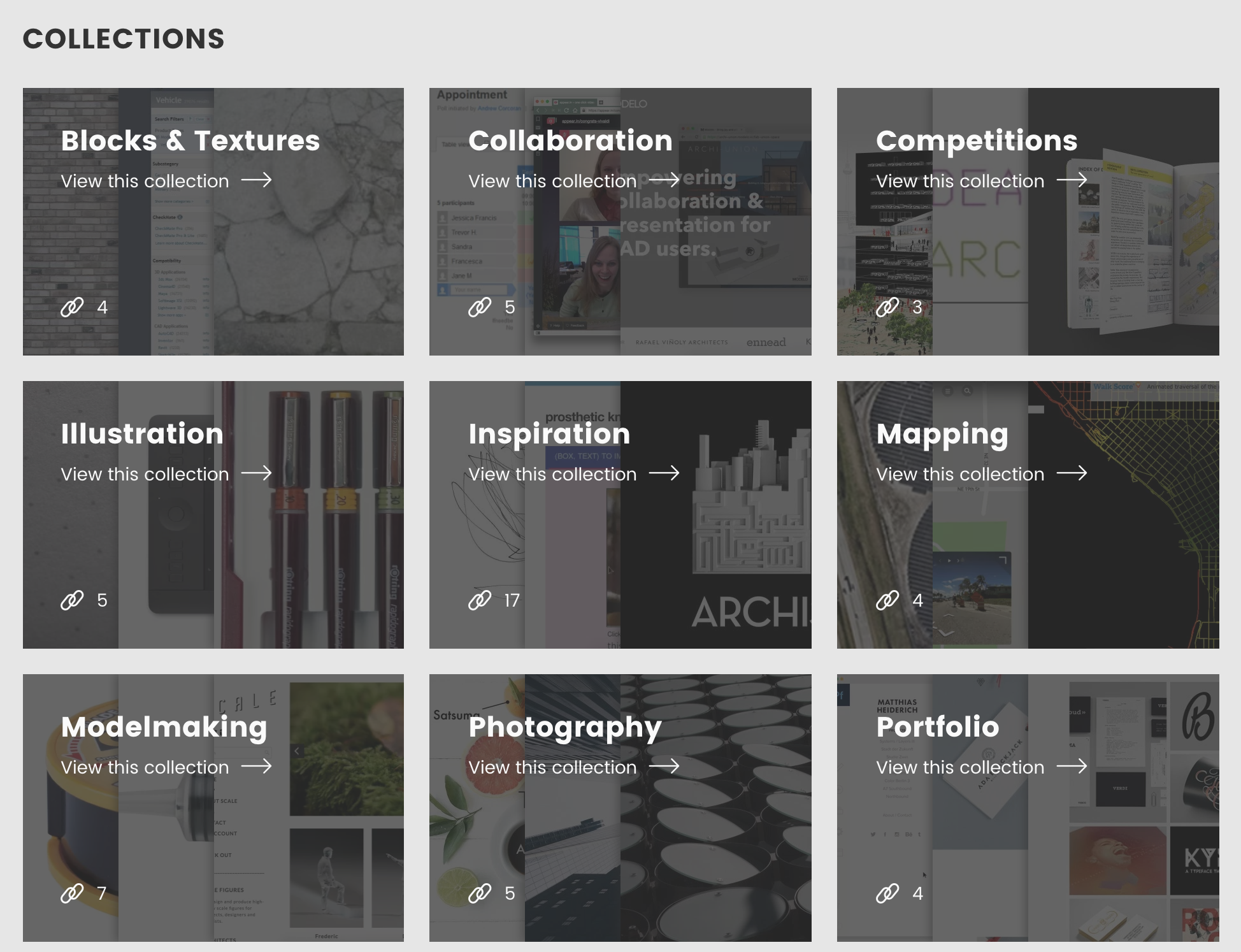
Task: Open the Inspiration collection
Action: (552, 473)
